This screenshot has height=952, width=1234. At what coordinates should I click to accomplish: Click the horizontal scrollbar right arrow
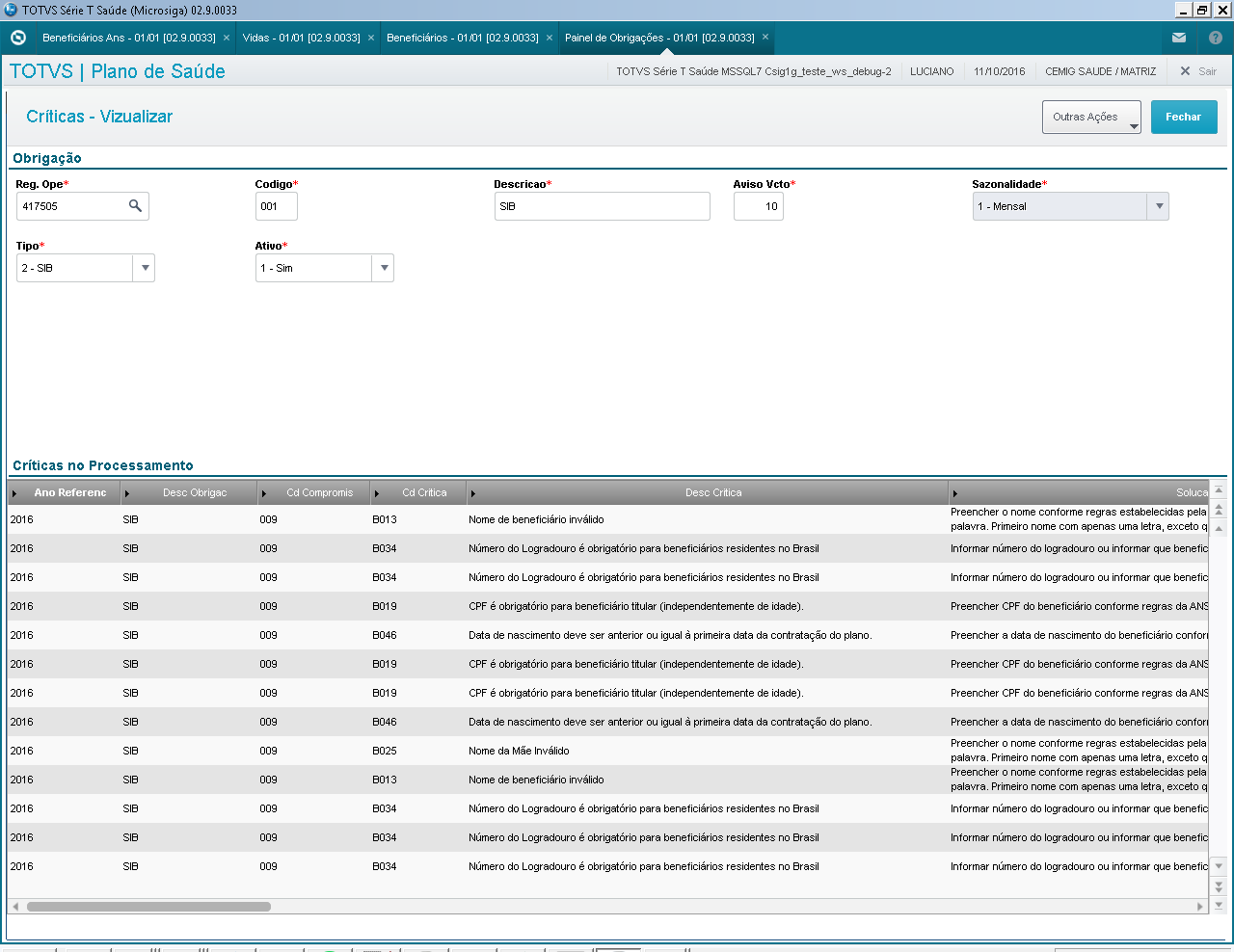pyautogui.click(x=1200, y=907)
